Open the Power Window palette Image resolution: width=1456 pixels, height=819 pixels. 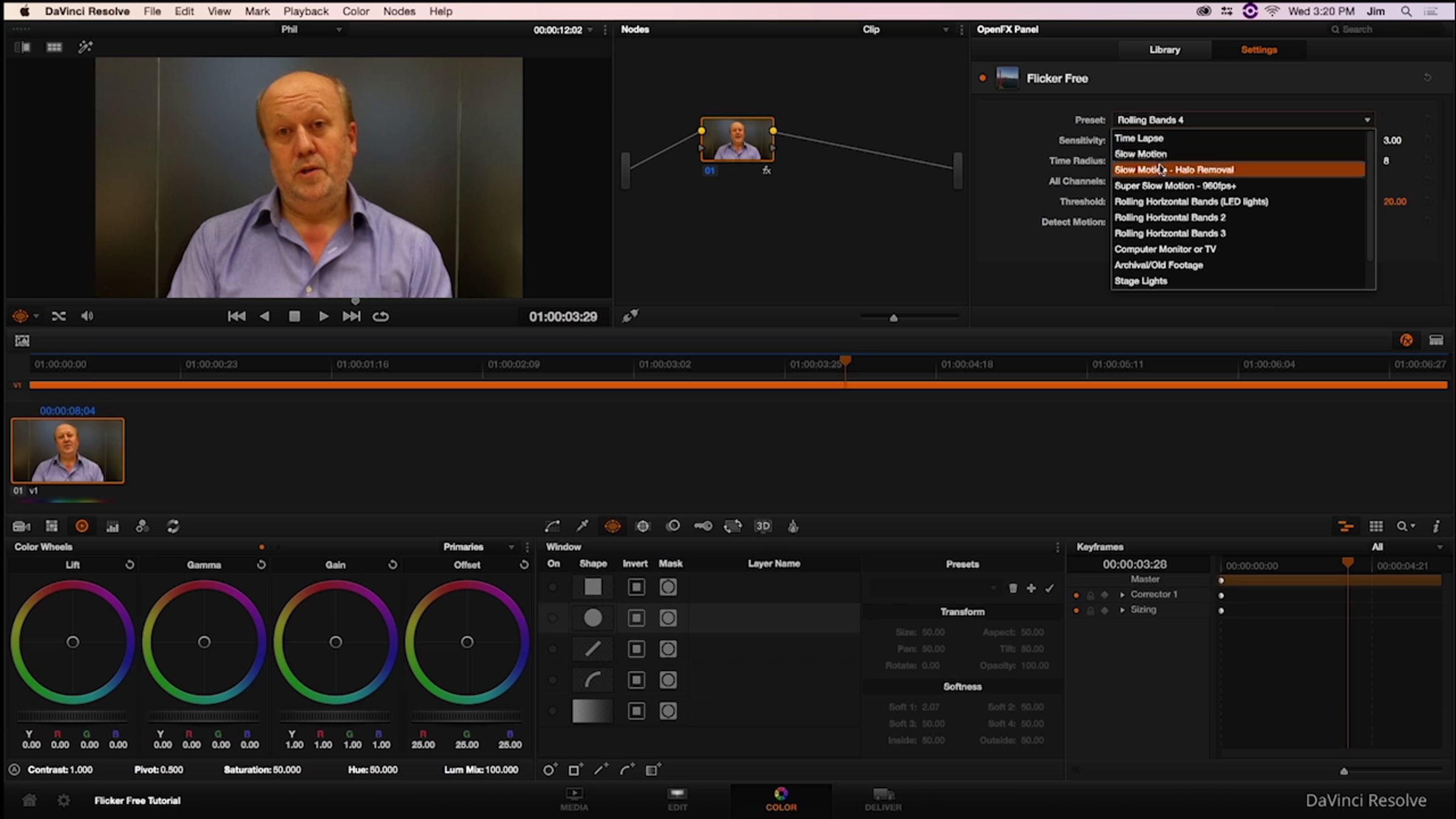[x=613, y=526]
